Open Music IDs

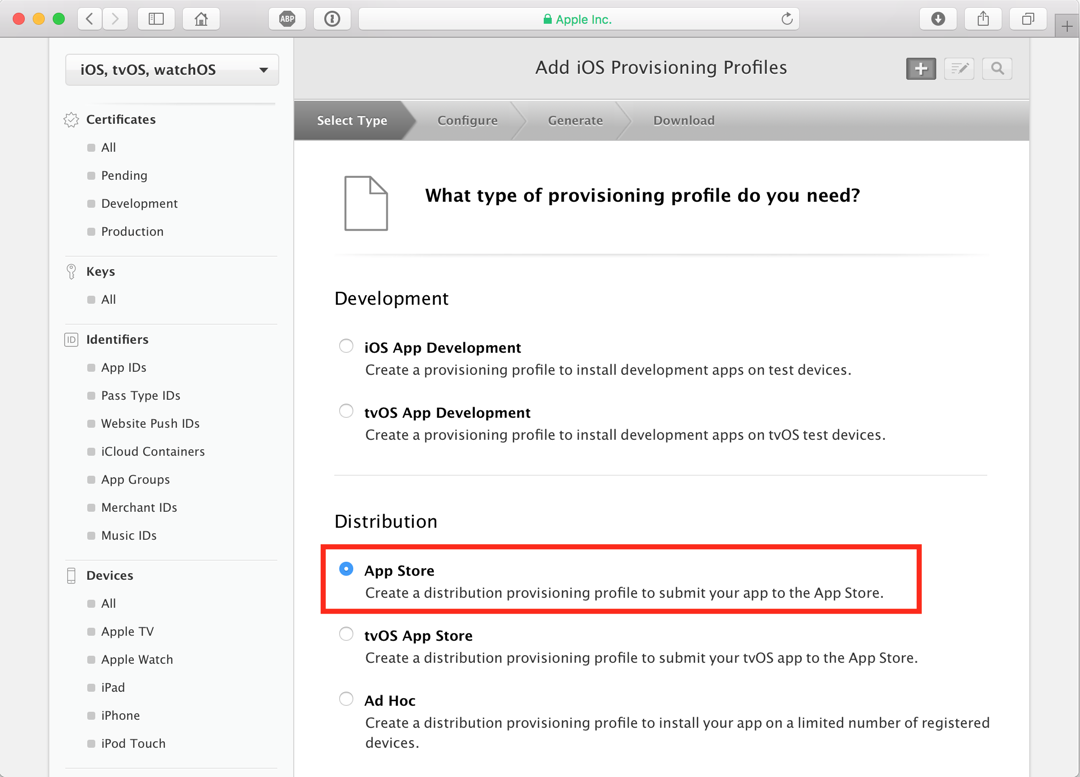click(129, 536)
